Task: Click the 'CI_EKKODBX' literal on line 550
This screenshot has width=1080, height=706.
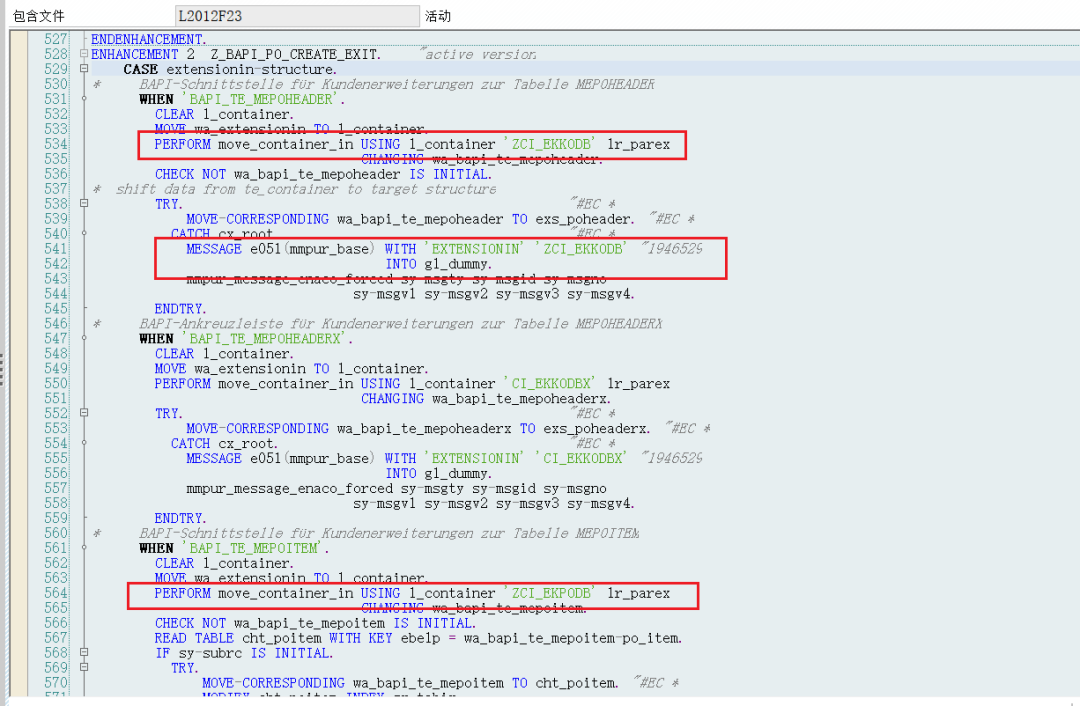Action: click(550, 384)
